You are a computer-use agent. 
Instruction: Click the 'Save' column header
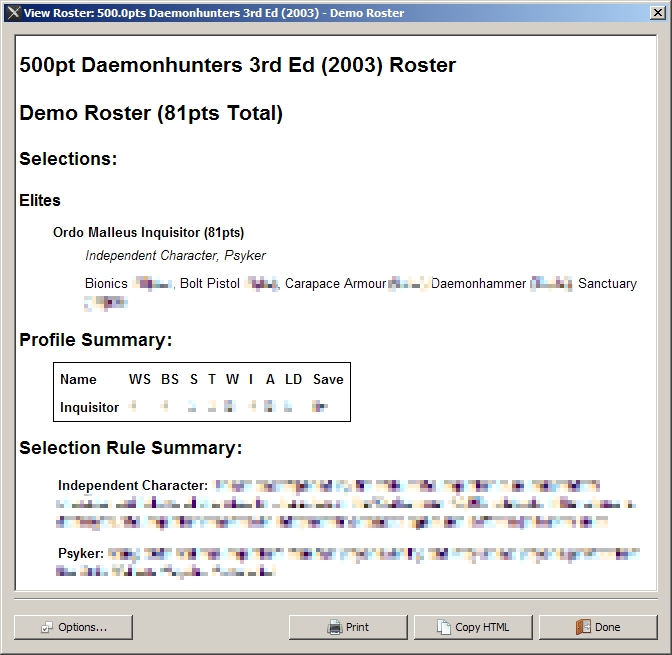coord(328,379)
